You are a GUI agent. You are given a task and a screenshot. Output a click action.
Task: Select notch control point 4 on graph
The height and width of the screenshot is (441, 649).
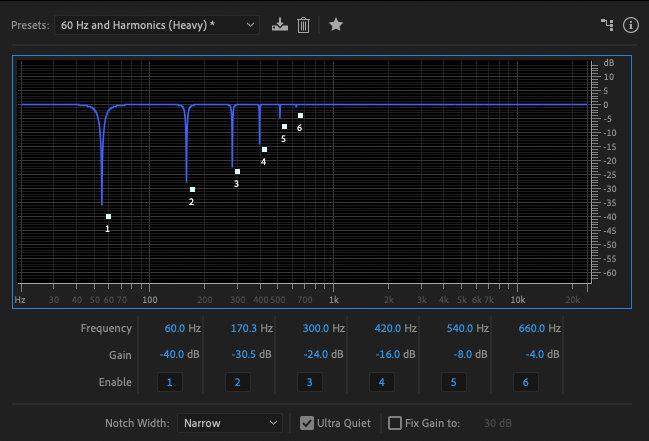(264, 149)
